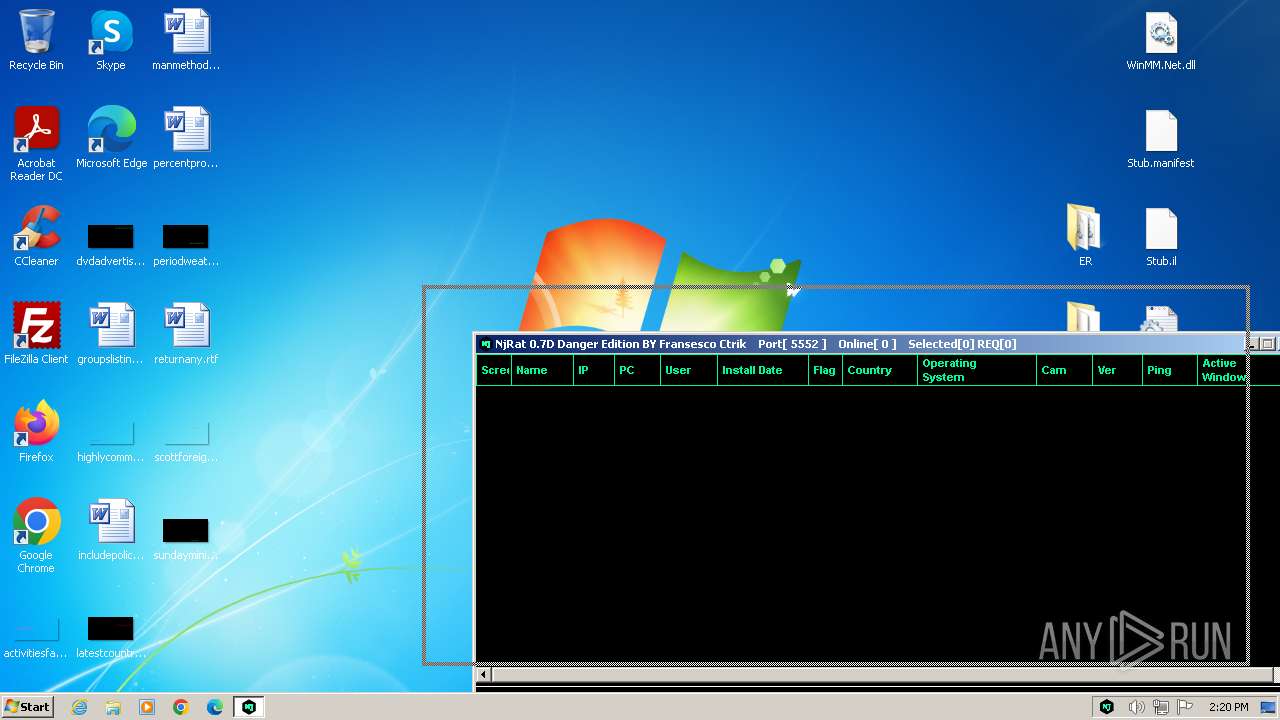Select the Stub.manifest file icon
The height and width of the screenshot is (720, 1280).
coord(1161,138)
